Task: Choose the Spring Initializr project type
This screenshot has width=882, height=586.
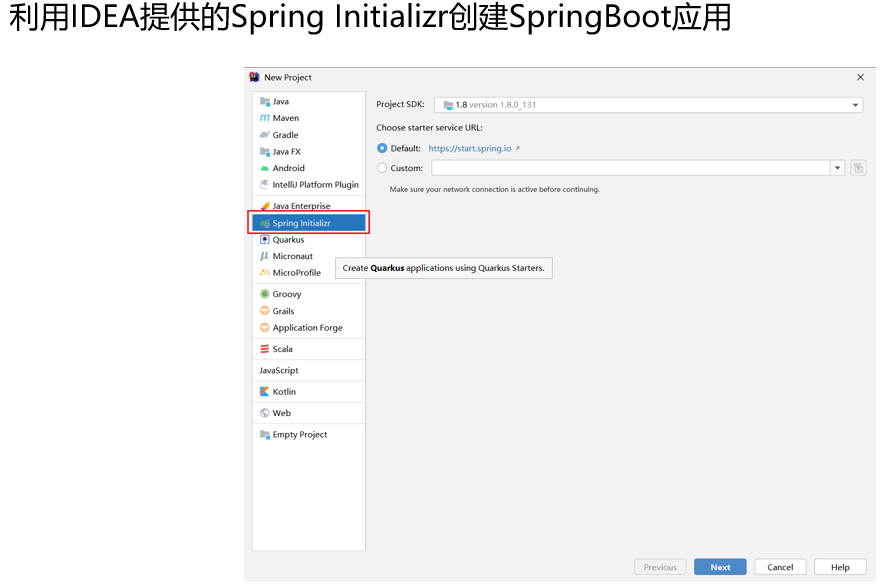Action: click(308, 223)
